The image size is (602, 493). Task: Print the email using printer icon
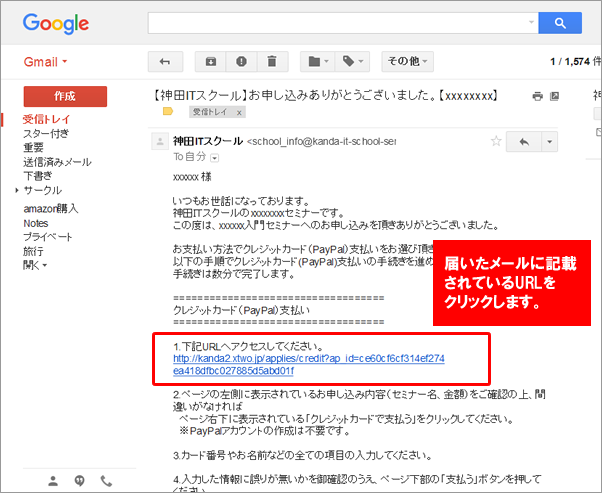[538, 96]
